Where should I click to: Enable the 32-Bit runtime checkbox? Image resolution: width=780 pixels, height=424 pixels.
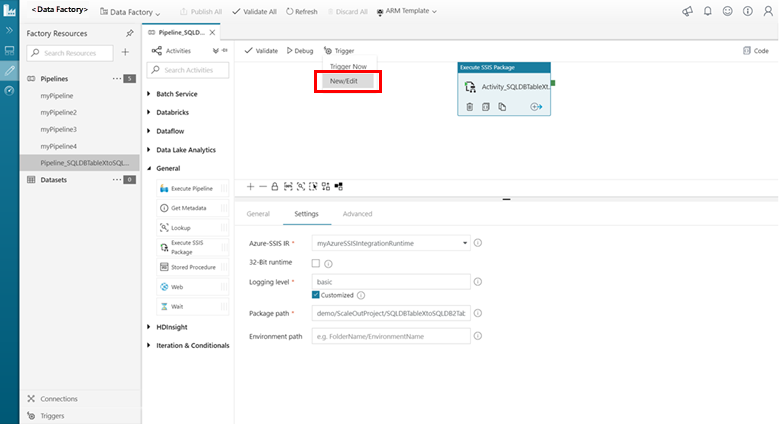[x=315, y=263]
